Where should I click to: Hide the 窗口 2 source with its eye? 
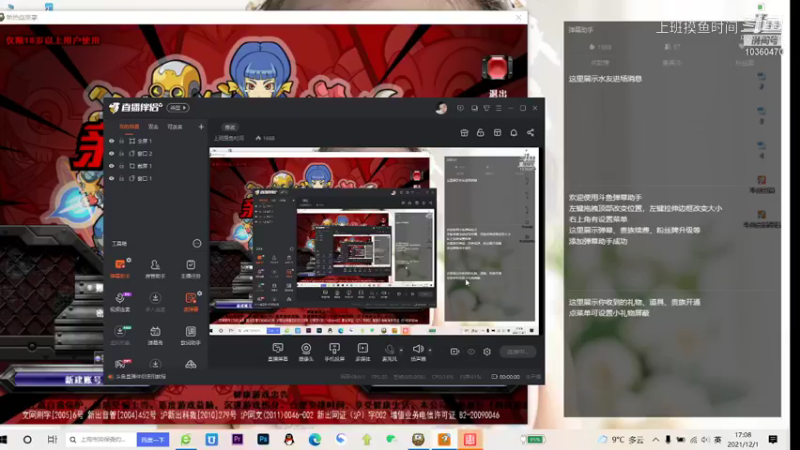tap(111, 154)
